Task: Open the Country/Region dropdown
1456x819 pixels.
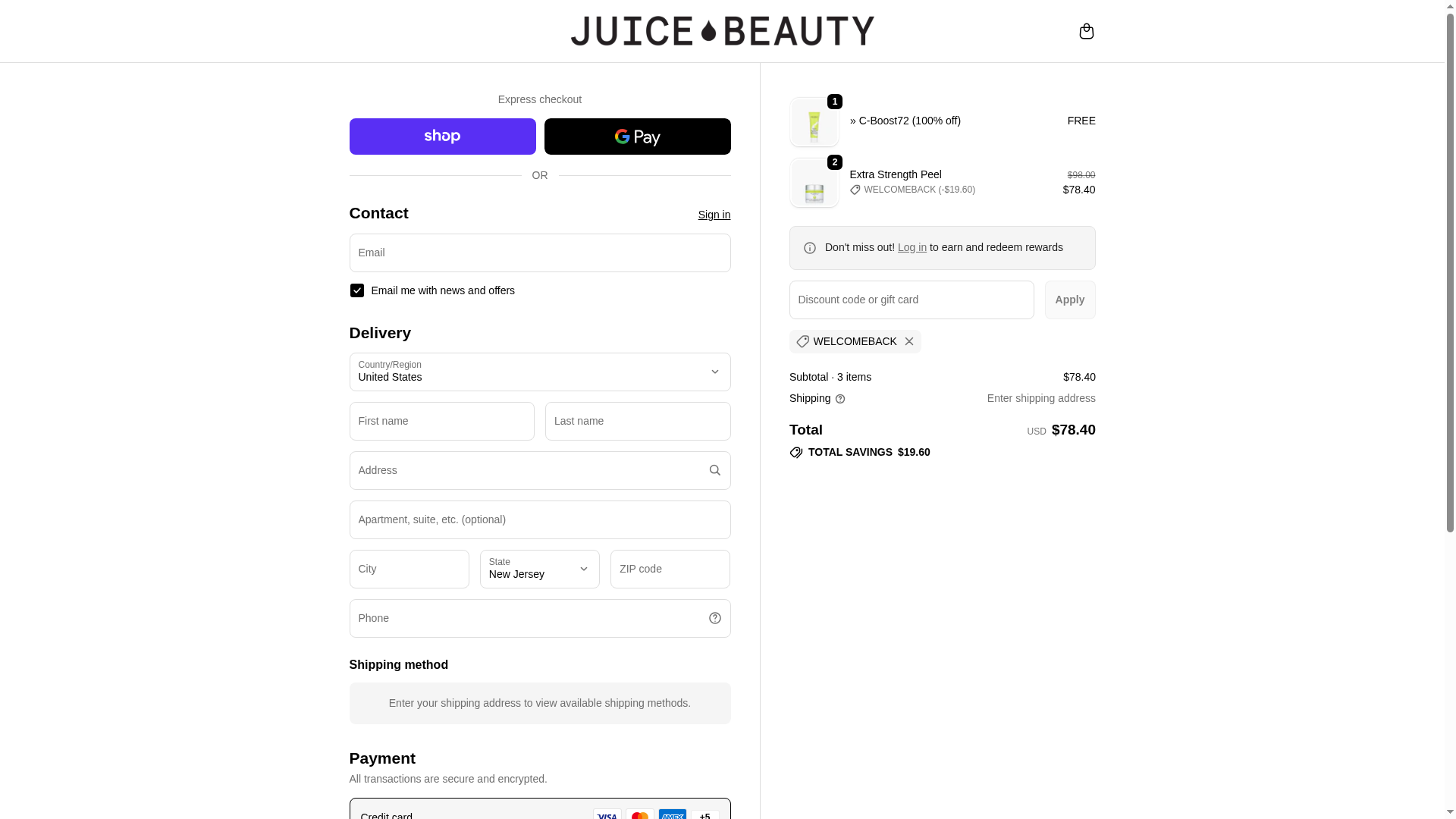Action: [539, 372]
